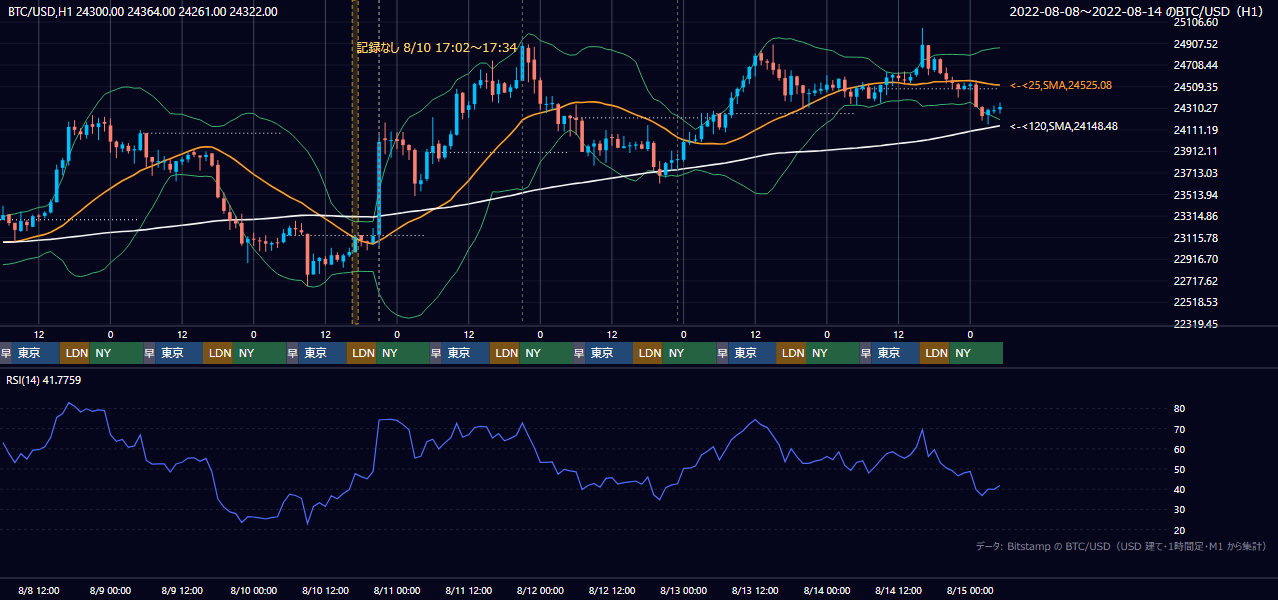Click RSI scale value 40

tap(1180, 489)
